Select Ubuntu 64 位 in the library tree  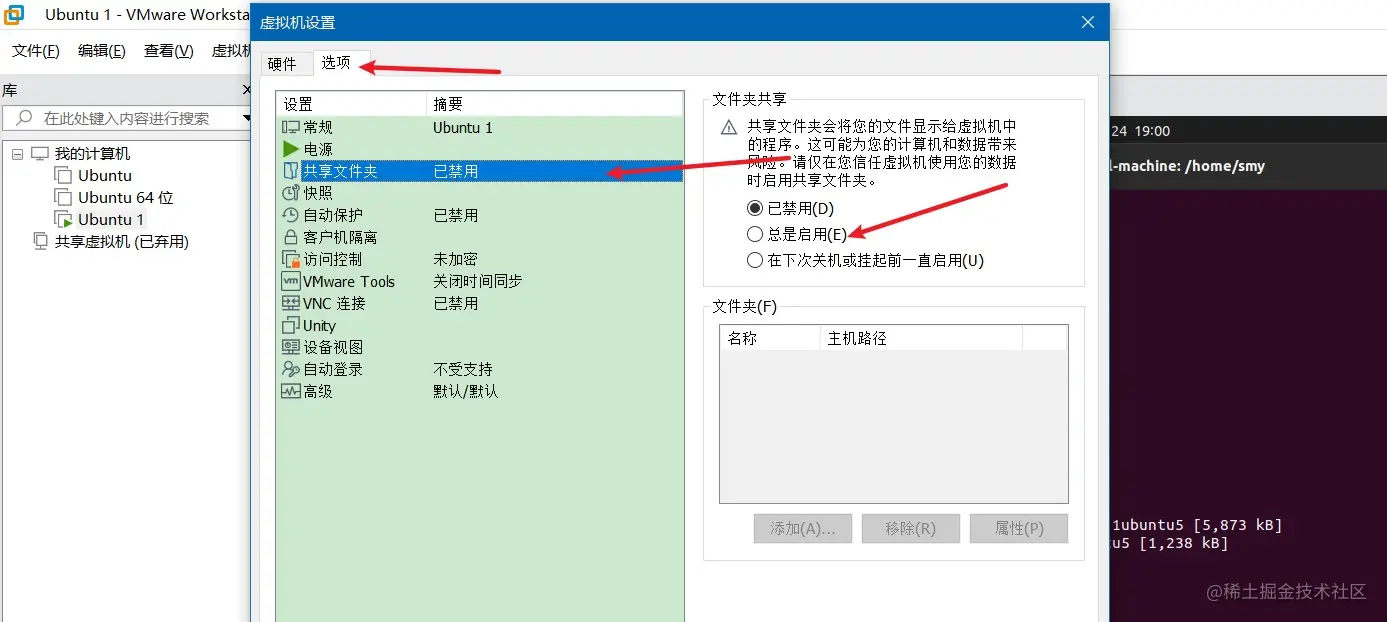(x=126, y=198)
